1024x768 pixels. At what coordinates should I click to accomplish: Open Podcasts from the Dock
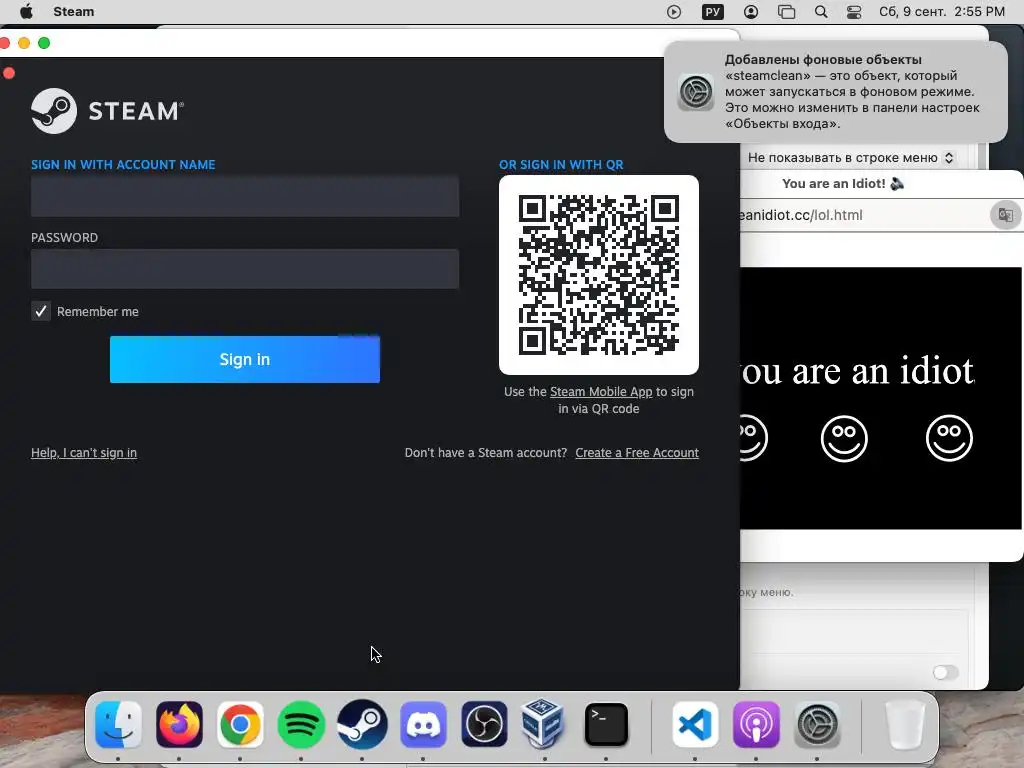pyautogui.click(x=756, y=724)
